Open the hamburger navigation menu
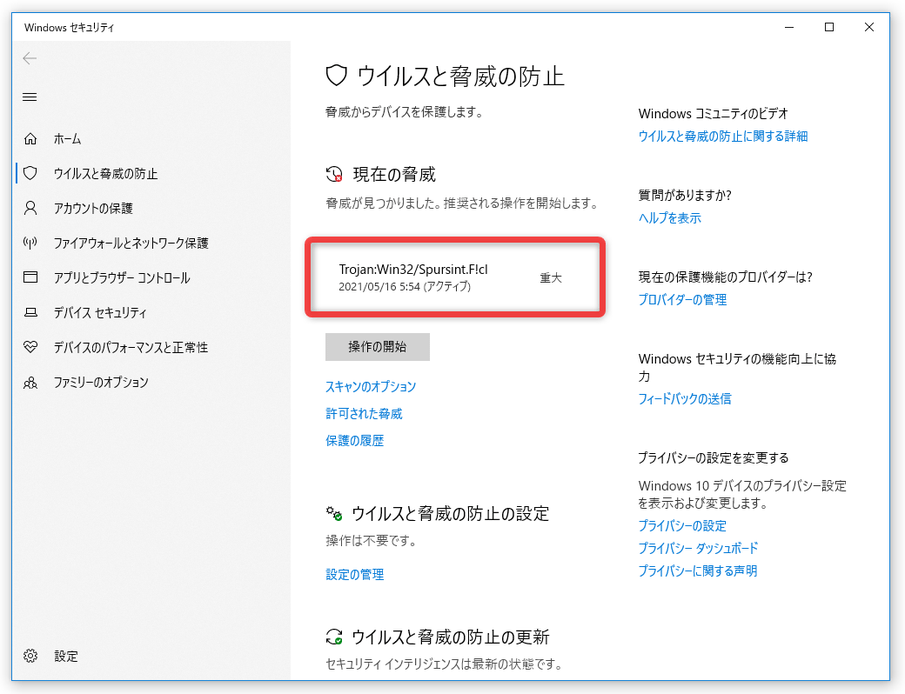Viewport: 905px width, 694px height. [29, 97]
